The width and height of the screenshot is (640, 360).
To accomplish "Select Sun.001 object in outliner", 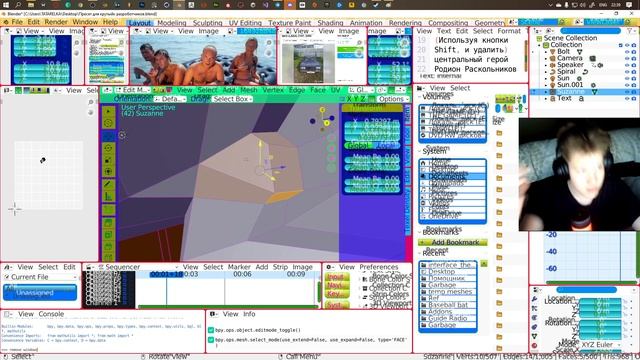I will coord(570,84).
